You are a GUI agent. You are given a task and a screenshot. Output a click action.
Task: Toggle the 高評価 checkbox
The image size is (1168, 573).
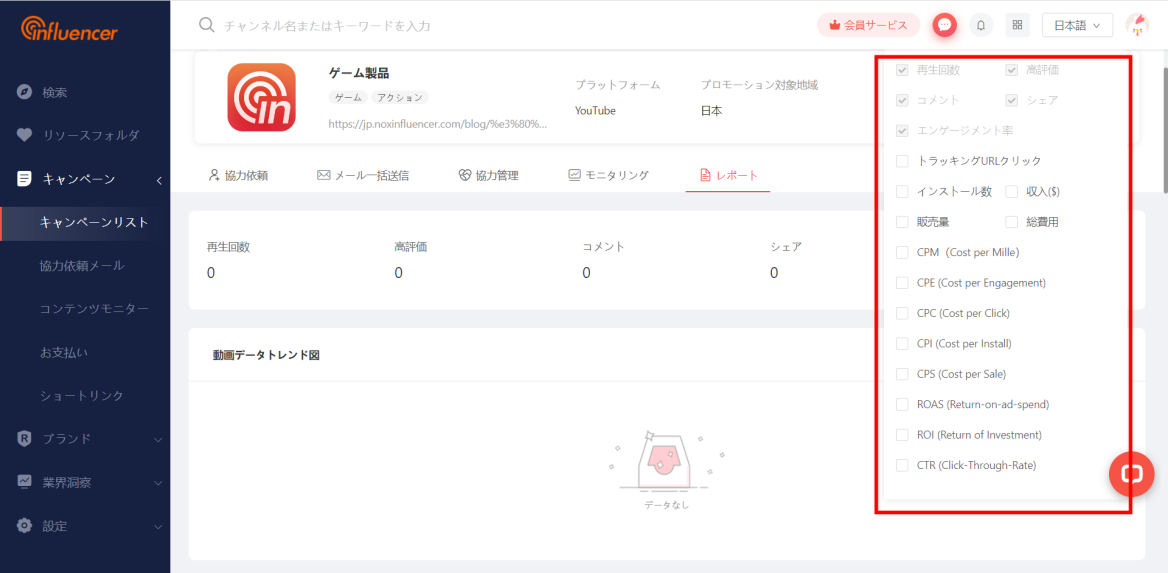tap(1012, 70)
